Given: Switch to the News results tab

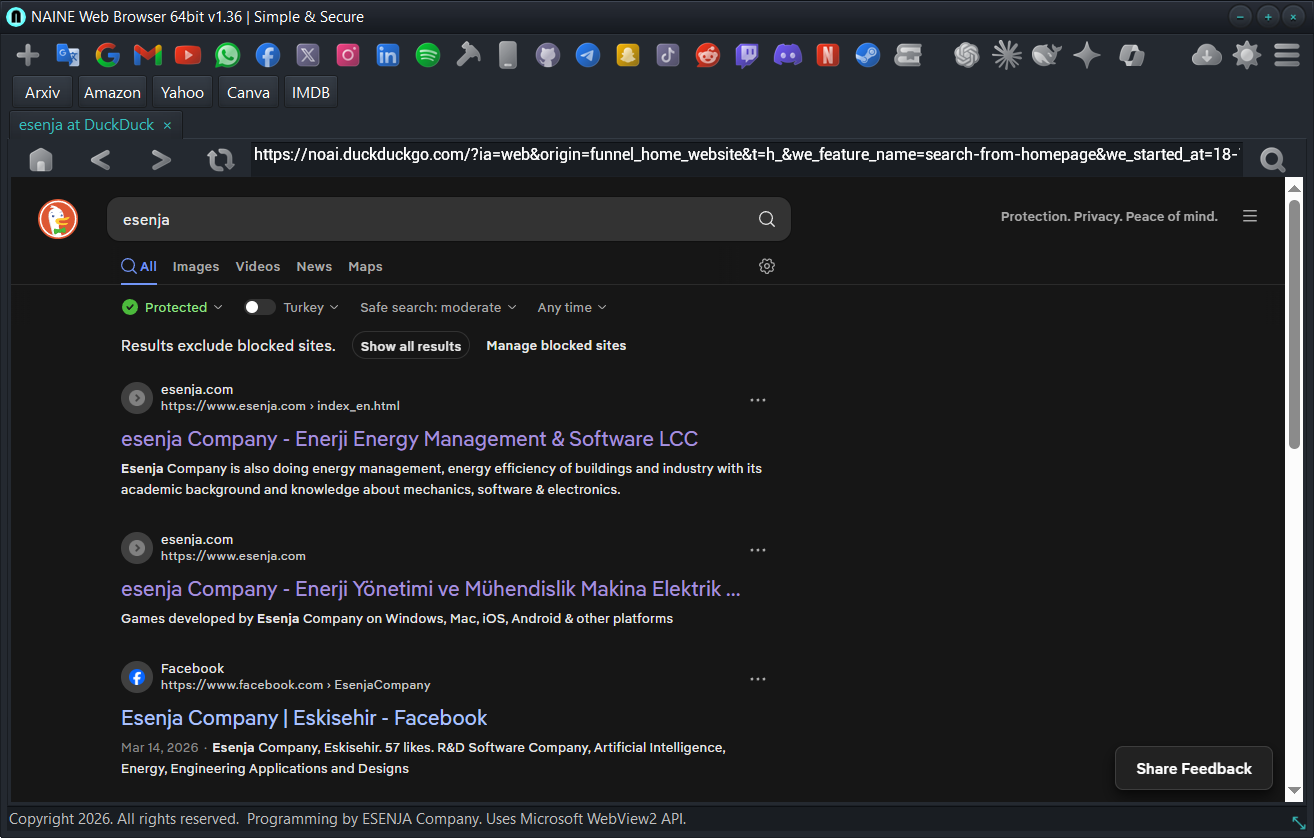Looking at the screenshot, I should point(314,266).
